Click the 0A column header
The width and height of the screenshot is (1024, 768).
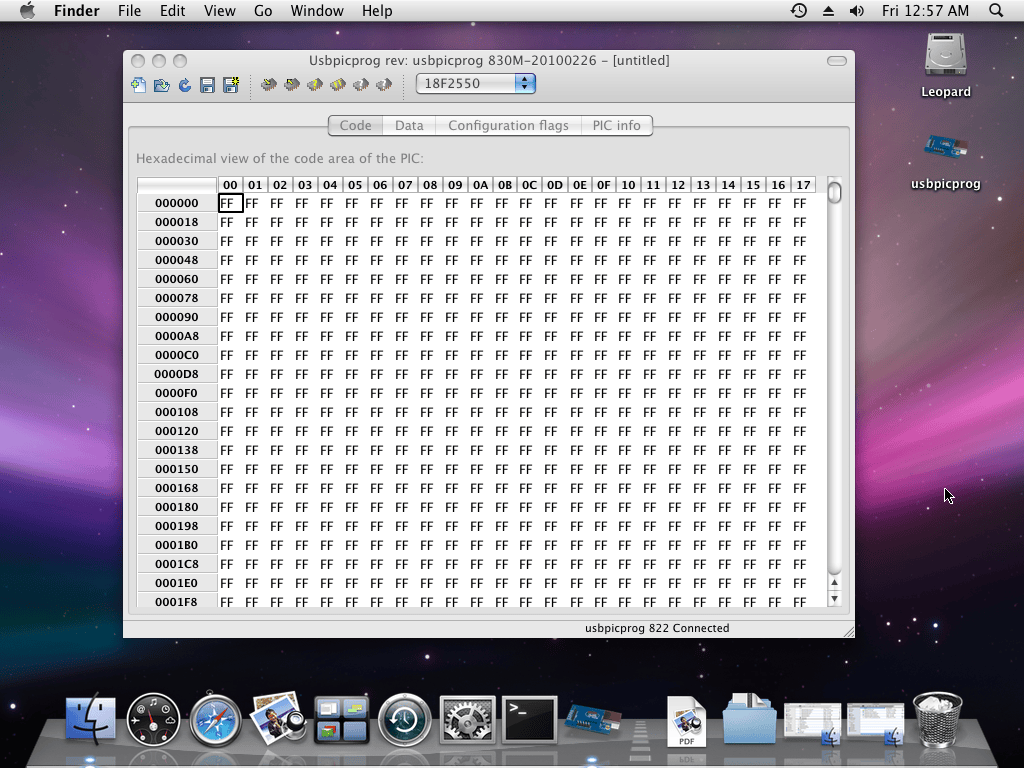point(481,185)
